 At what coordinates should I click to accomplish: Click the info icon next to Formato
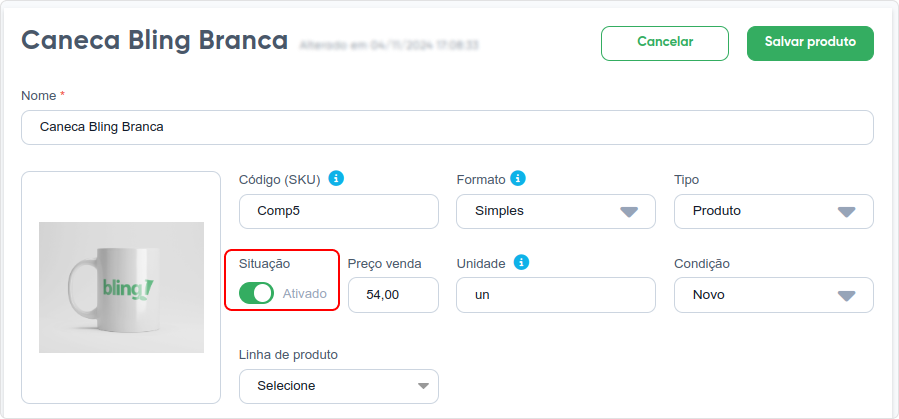tap(518, 178)
